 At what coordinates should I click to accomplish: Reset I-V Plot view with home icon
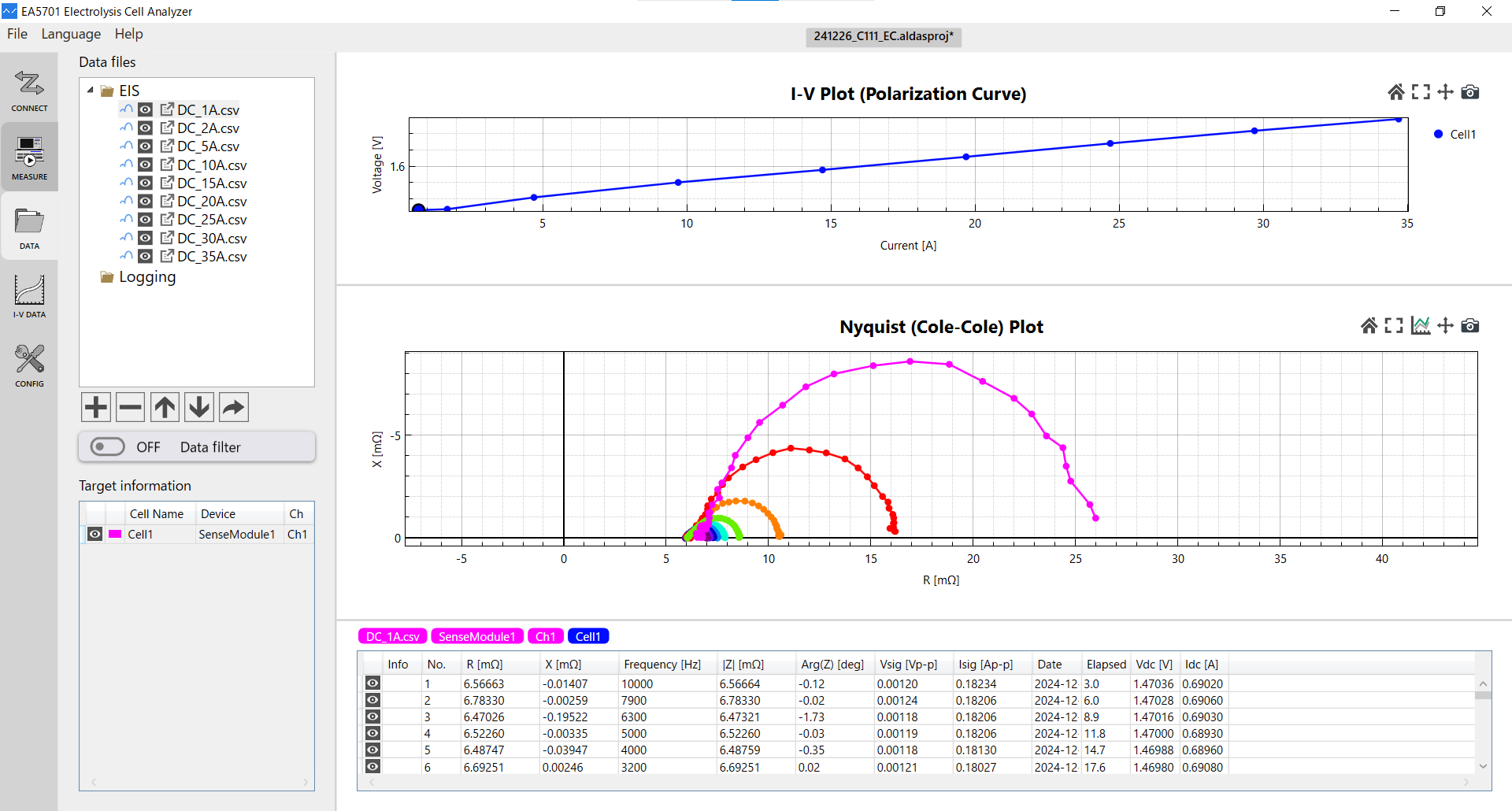point(1395,92)
